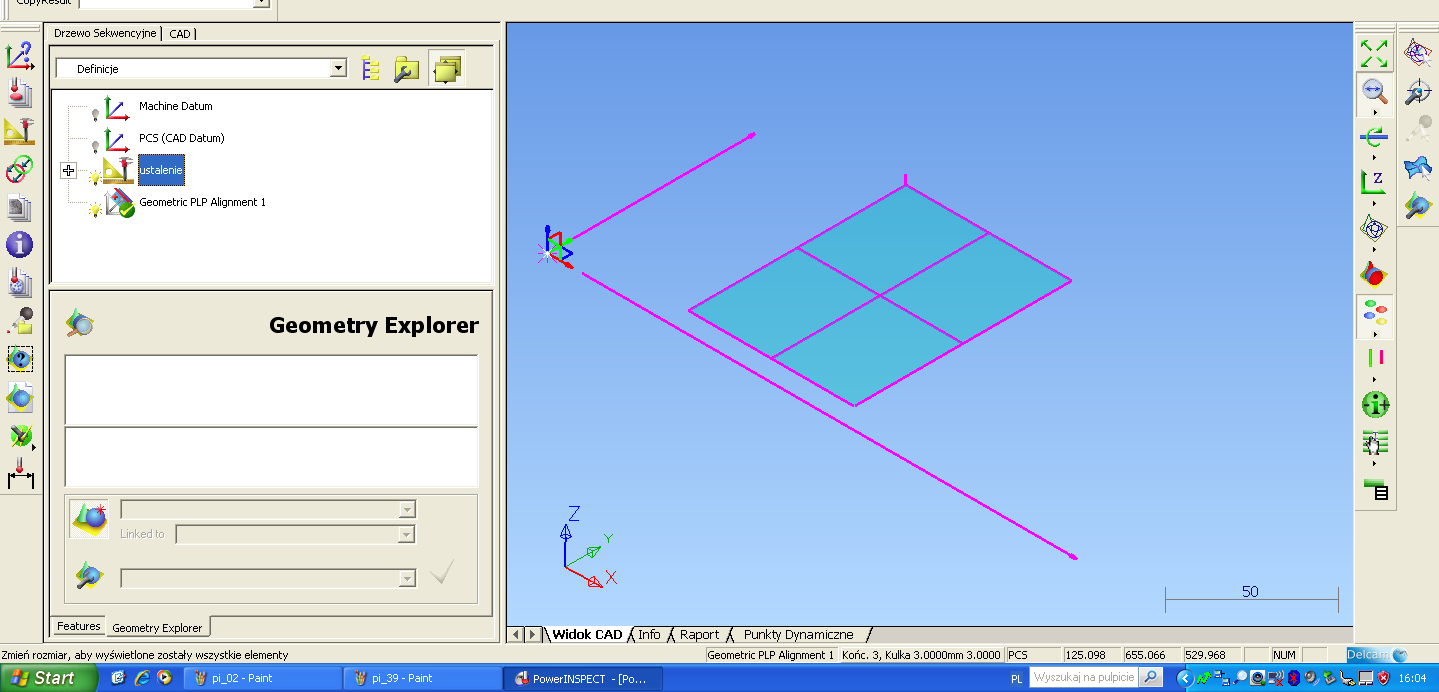Click the green Zoom to fit arrows icon
This screenshot has width=1439, height=692.
pyautogui.click(x=1374, y=53)
